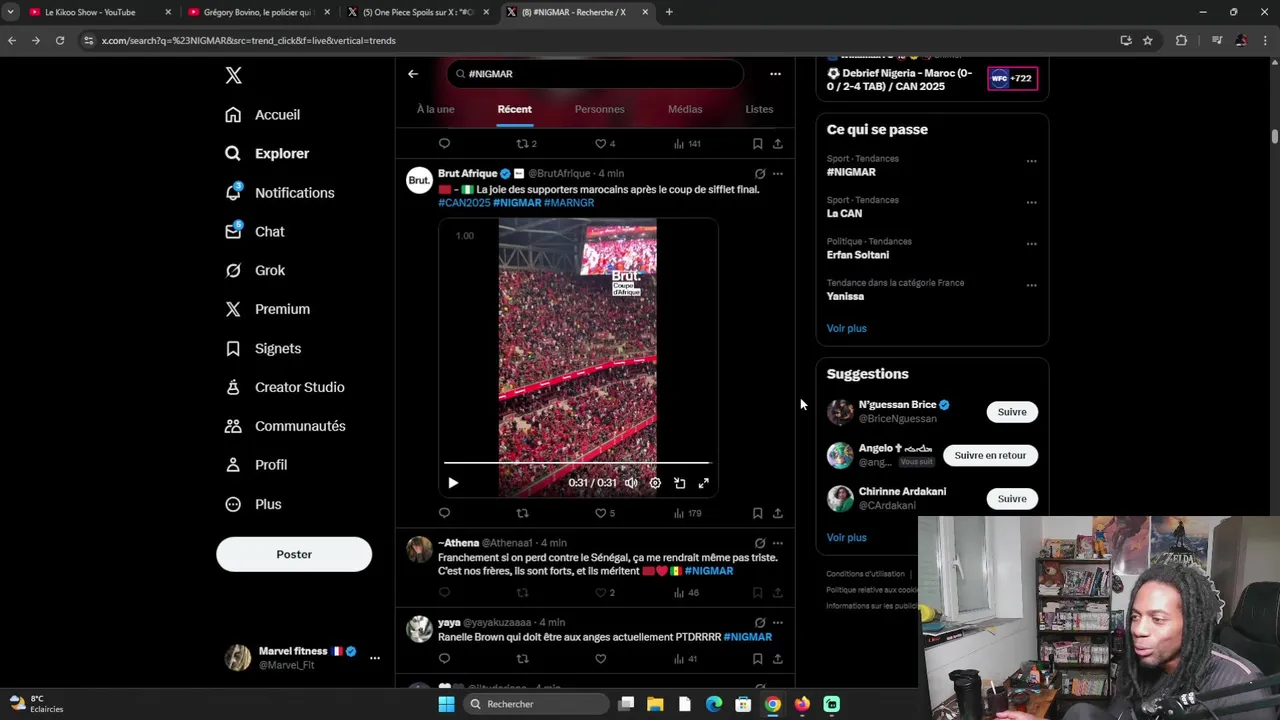Image resolution: width=1280 pixels, height=720 pixels.
Task: Mute the video sound
Action: pyautogui.click(x=631, y=483)
